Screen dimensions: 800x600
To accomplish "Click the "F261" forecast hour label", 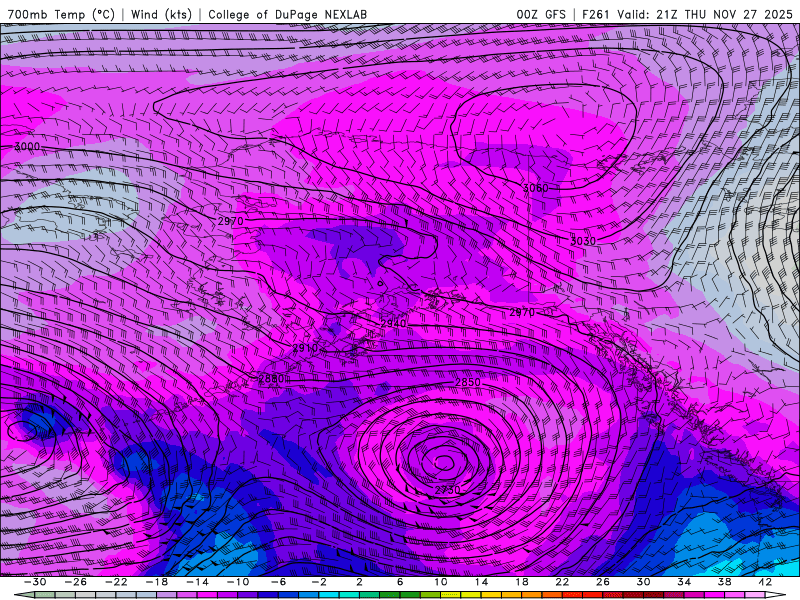I will click(x=596, y=14).
